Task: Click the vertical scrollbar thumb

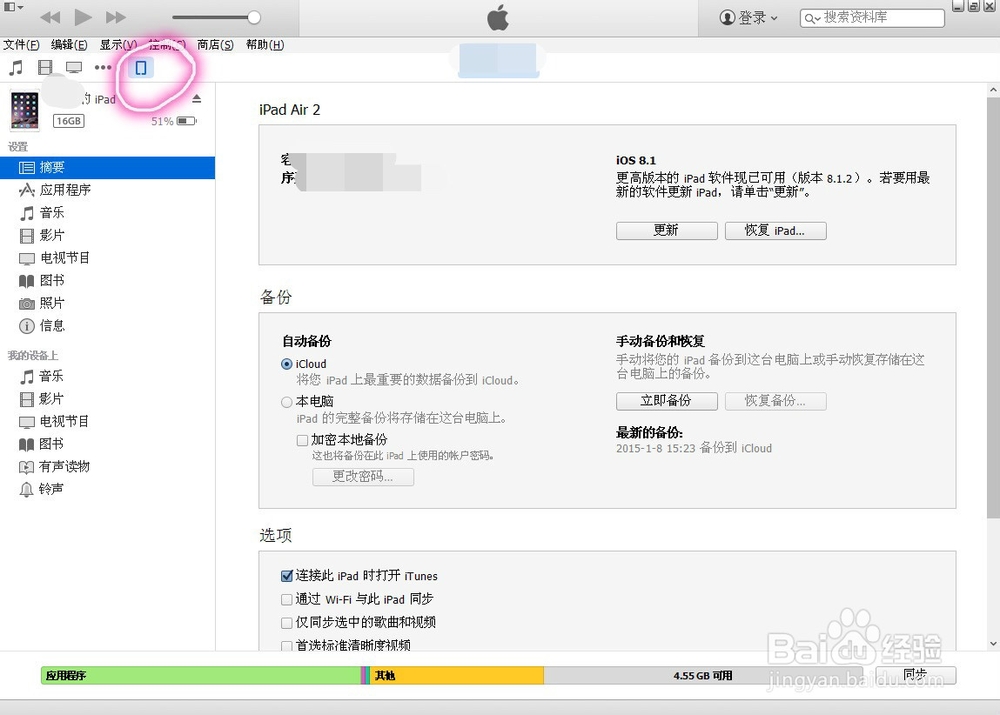Action: point(993,307)
